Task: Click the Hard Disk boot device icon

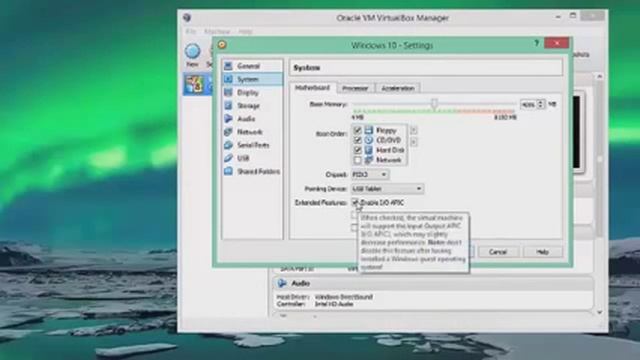Action: coord(369,150)
